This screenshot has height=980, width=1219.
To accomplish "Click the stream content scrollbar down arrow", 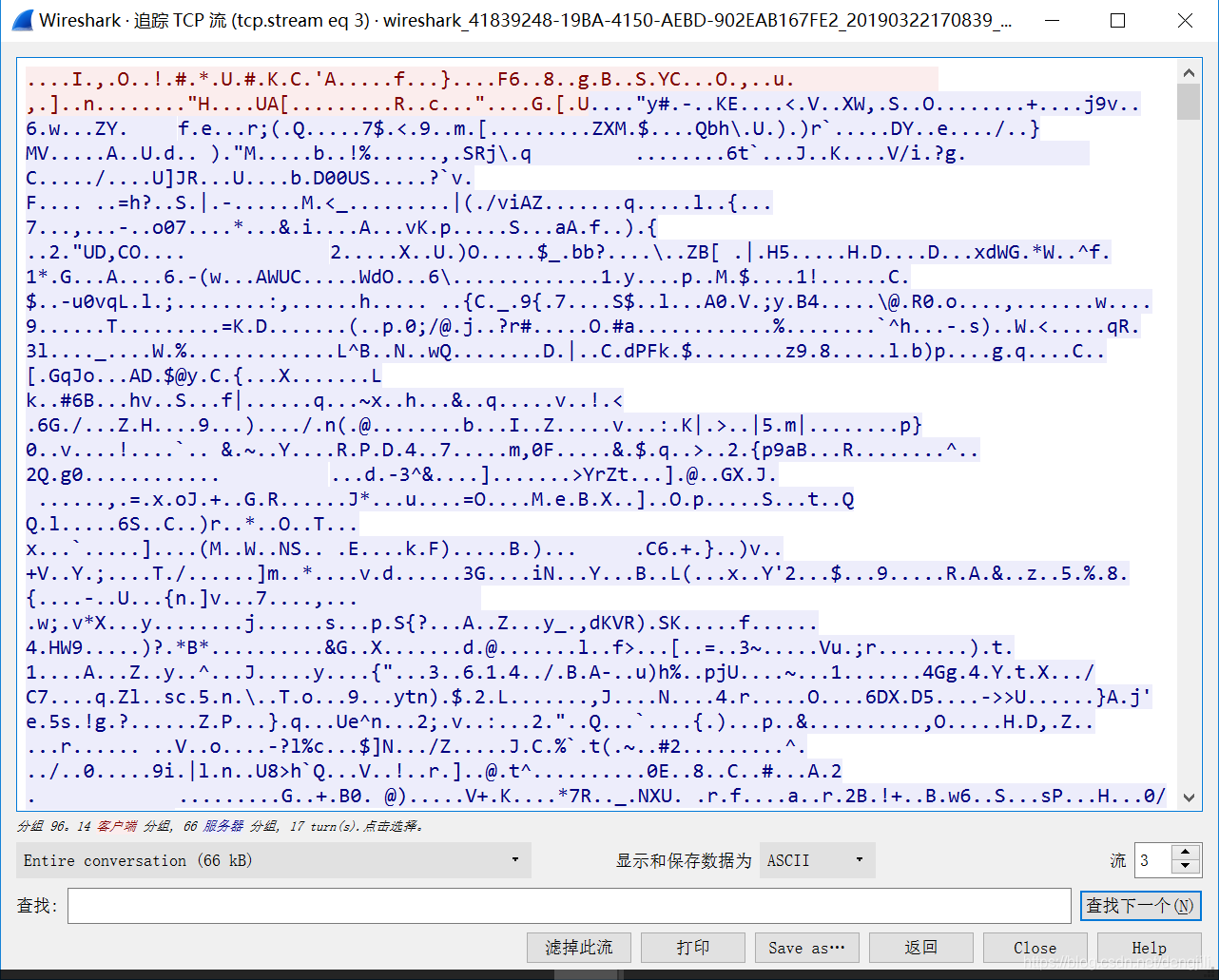I will (x=1189, y=797).
